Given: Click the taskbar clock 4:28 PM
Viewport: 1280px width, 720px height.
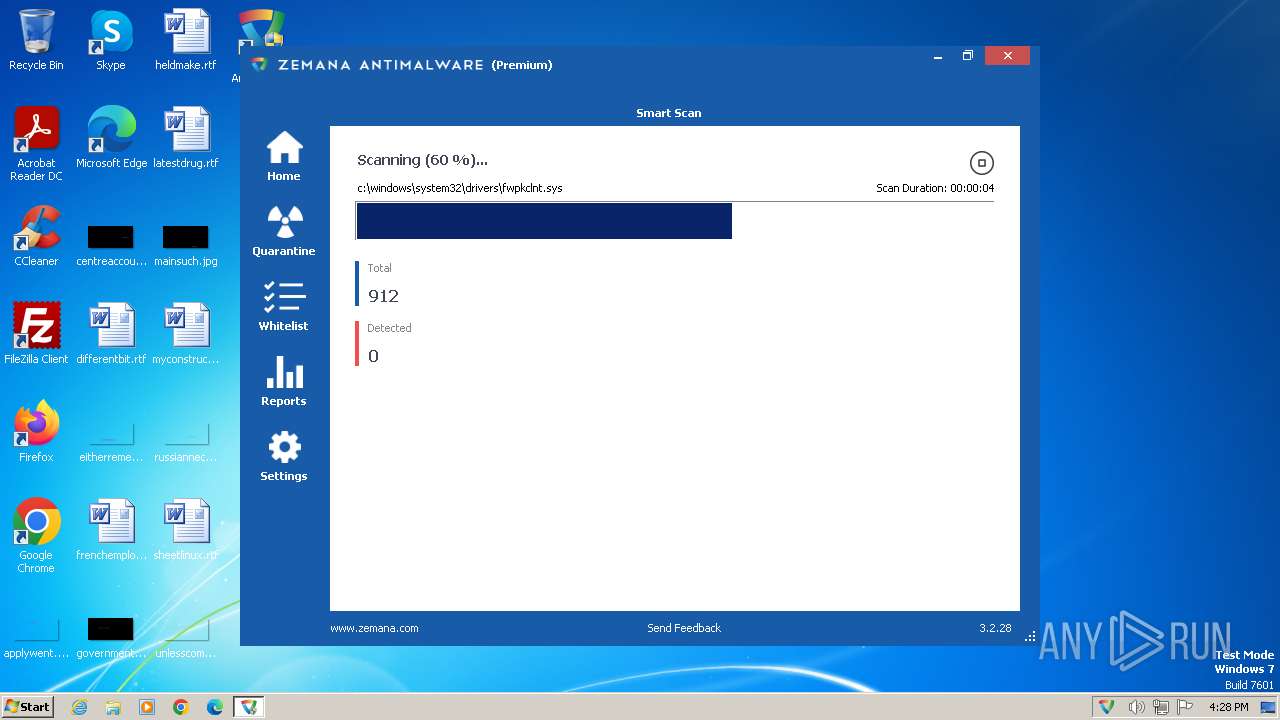Looking at the screenshot, I should point(1228,707).
